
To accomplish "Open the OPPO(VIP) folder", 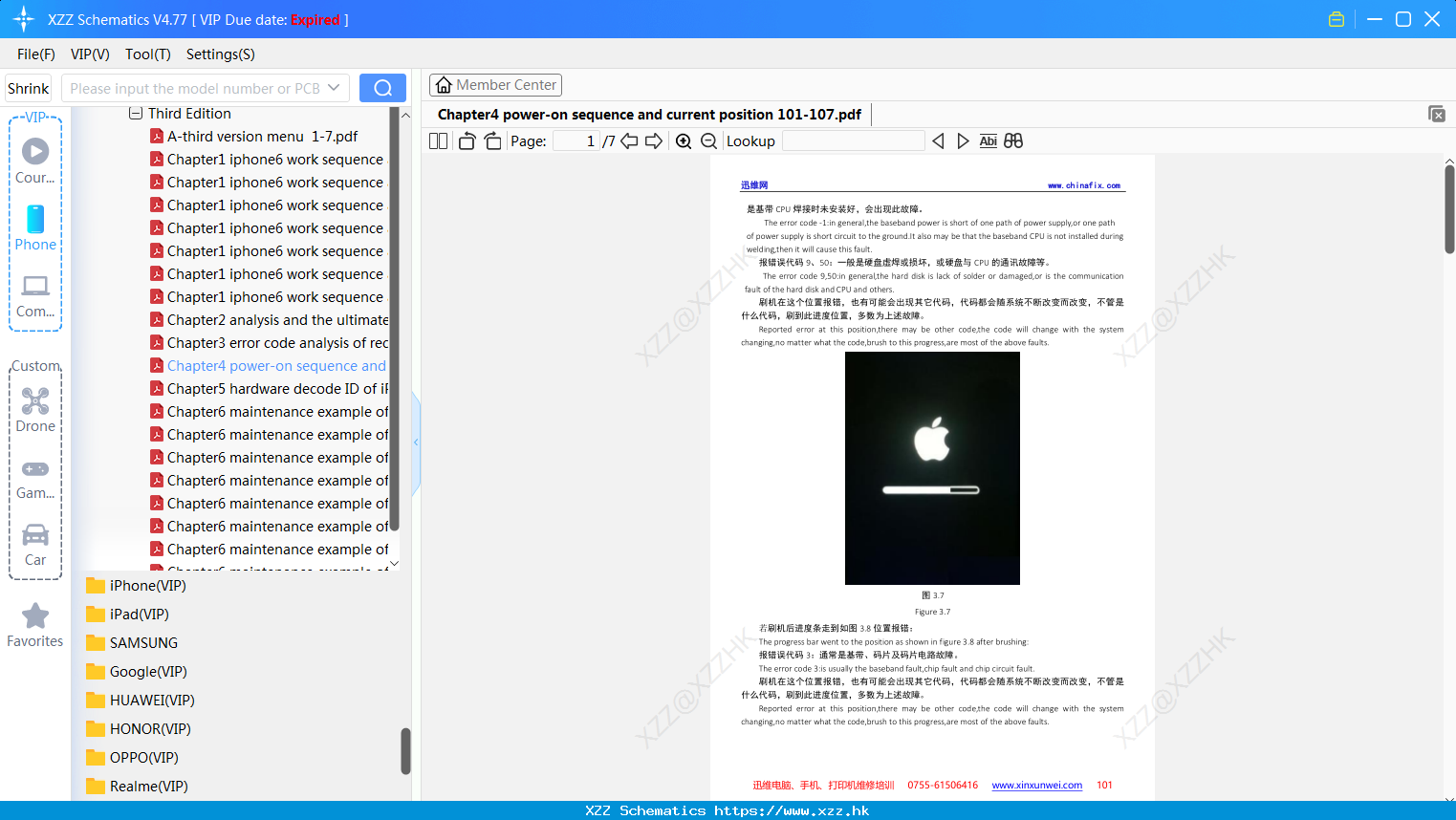I will click(x=132, y=758).
